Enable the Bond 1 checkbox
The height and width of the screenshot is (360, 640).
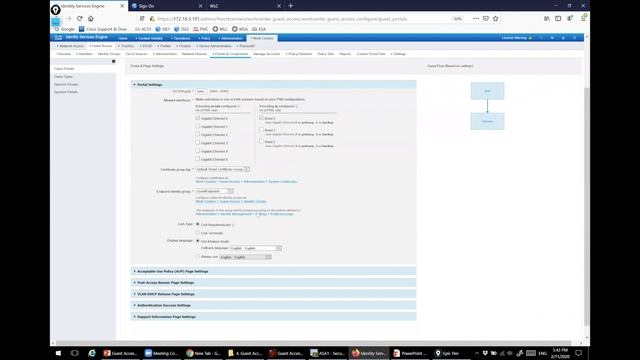click(x=261, y=130)
